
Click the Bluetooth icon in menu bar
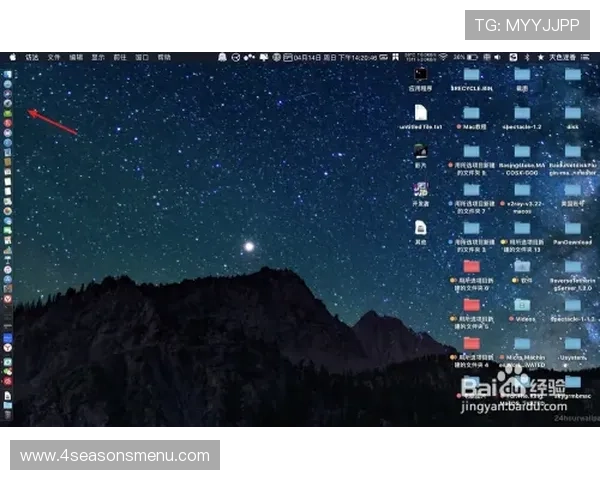527,57
